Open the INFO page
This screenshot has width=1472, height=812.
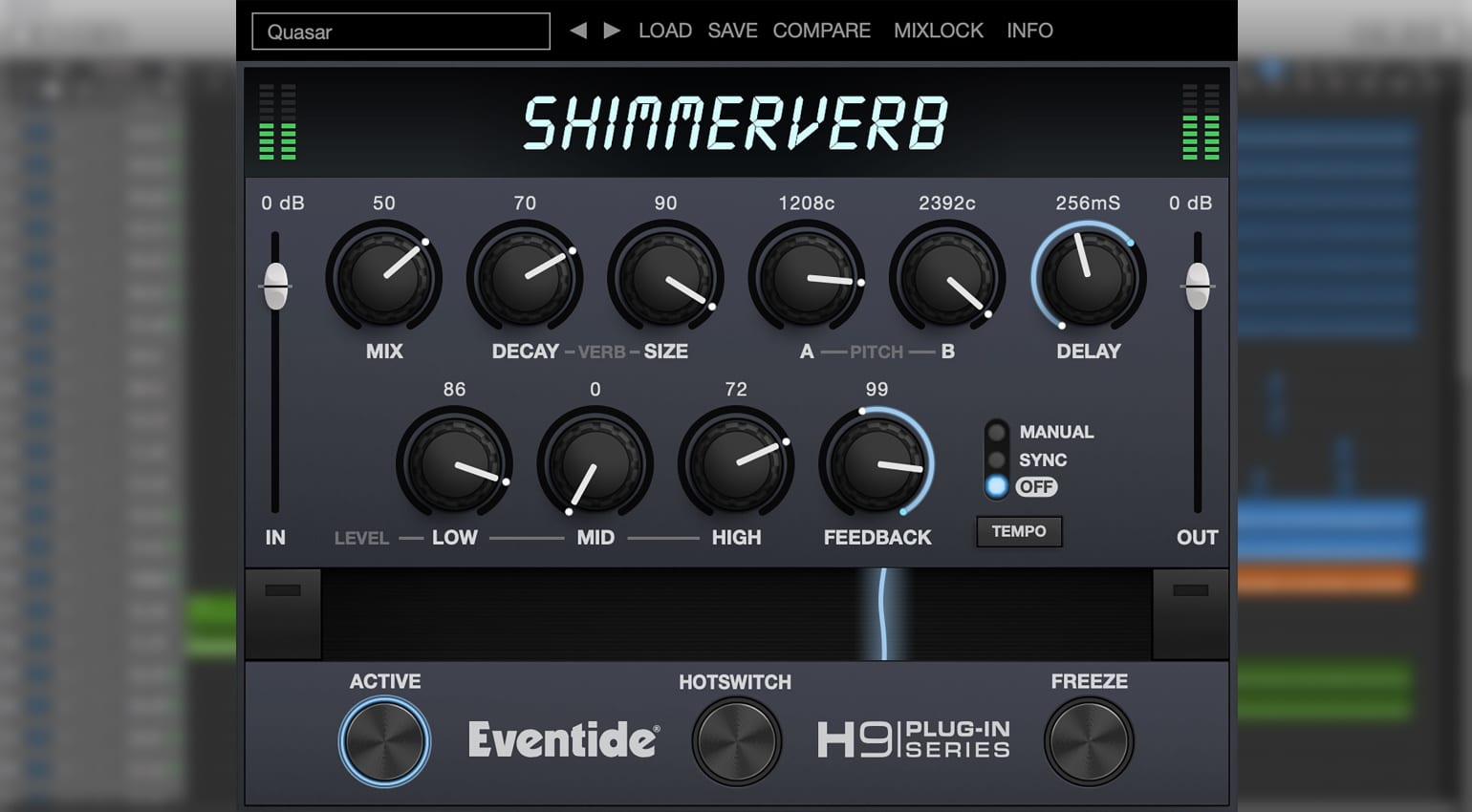1029,31
